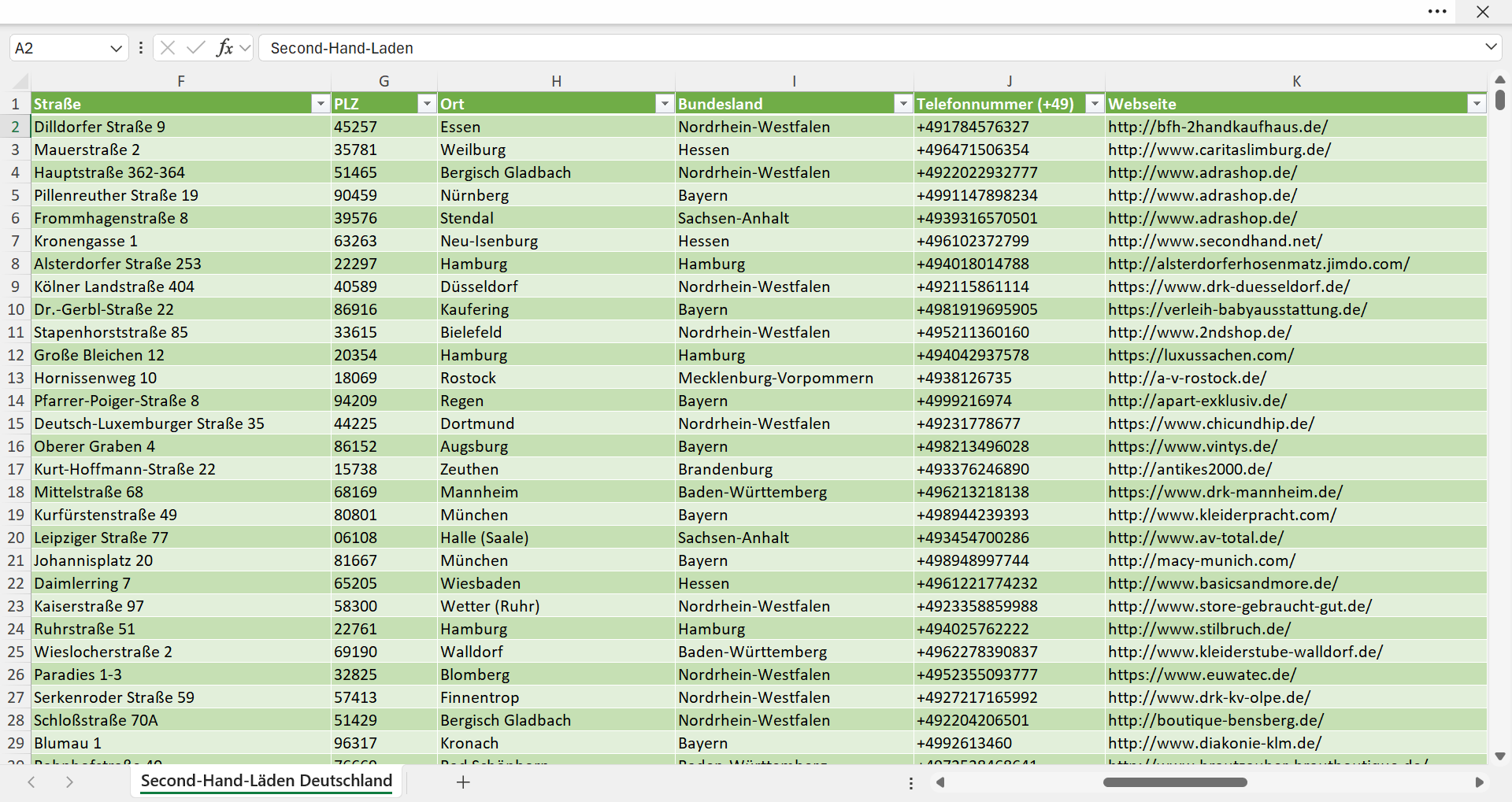Open link http://bfh-2handkaufhaus.de/

(1217, 127)
